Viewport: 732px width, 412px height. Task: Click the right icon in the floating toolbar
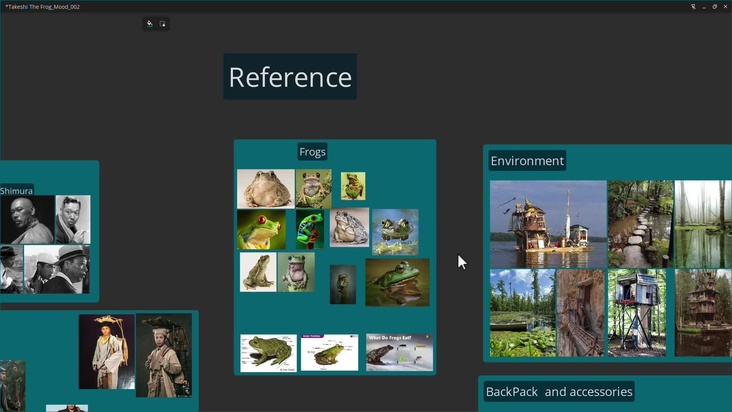[x=163, y=24]
